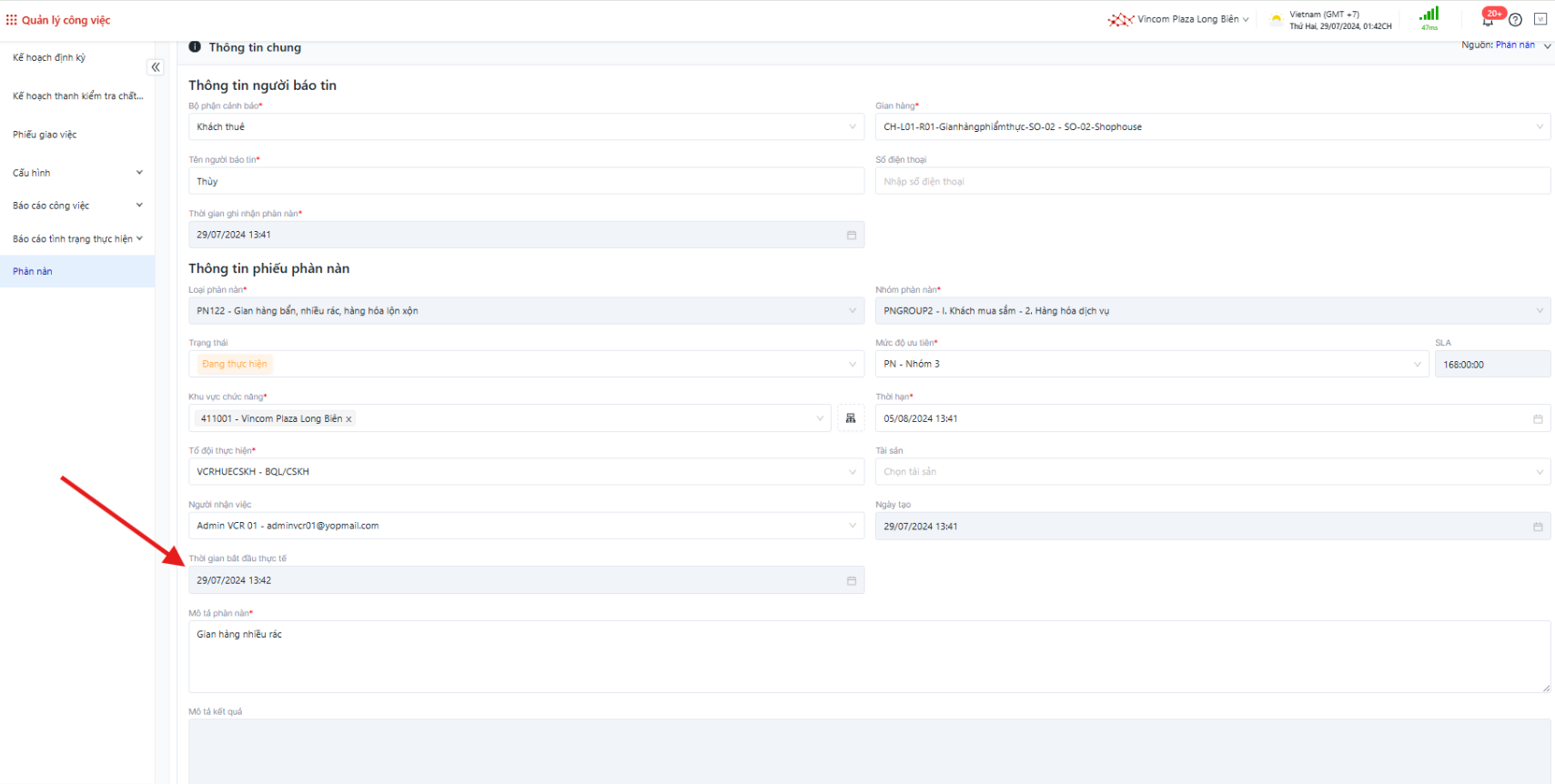Open calendar icon in Thời hạn field
The image size is (1555, 784).
click(x=1538, y=419)
